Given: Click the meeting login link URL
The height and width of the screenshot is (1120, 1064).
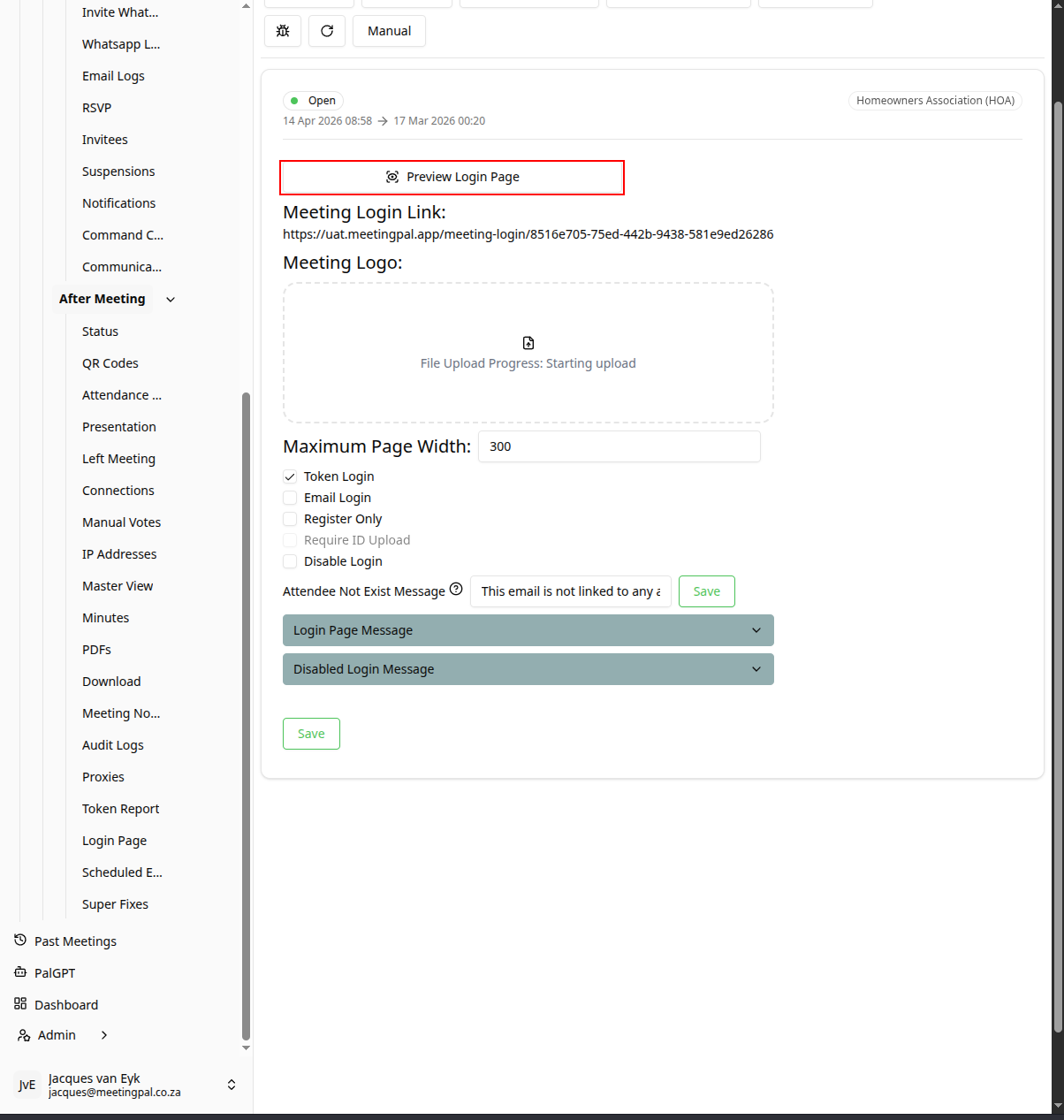Looking at the screenshot, I should tap(528, 234).
